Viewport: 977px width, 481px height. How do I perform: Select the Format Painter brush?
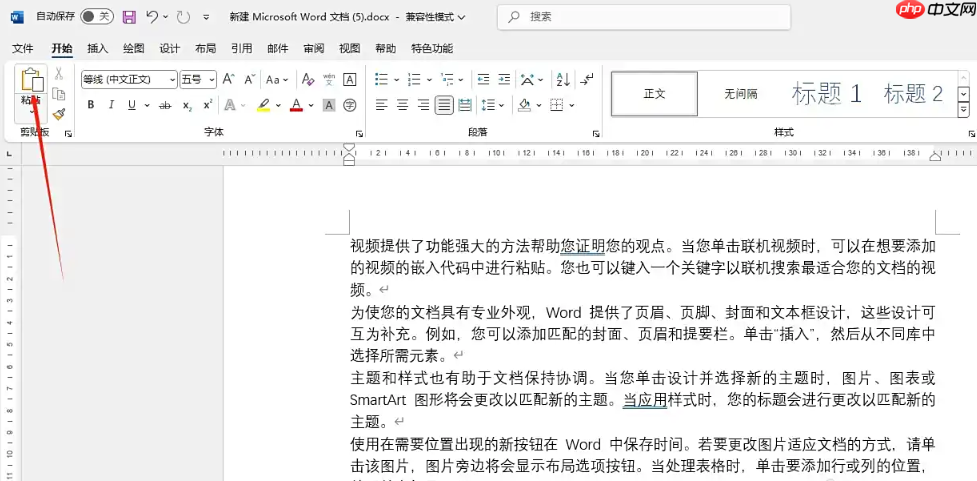[x=59, y=114]
